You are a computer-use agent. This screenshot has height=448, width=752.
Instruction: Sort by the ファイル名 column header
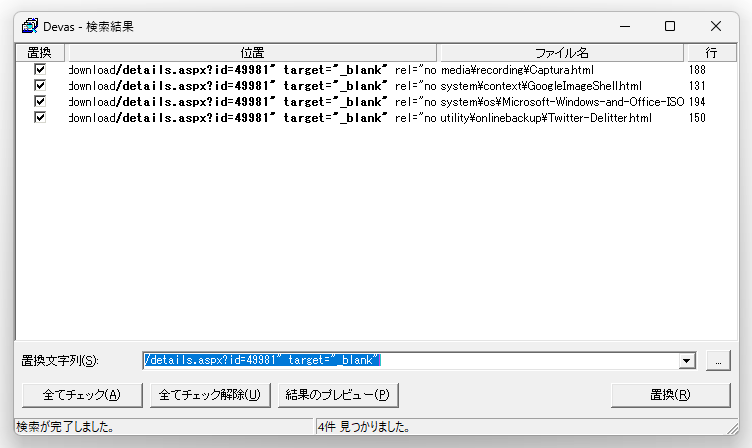[x=562, y=52]
